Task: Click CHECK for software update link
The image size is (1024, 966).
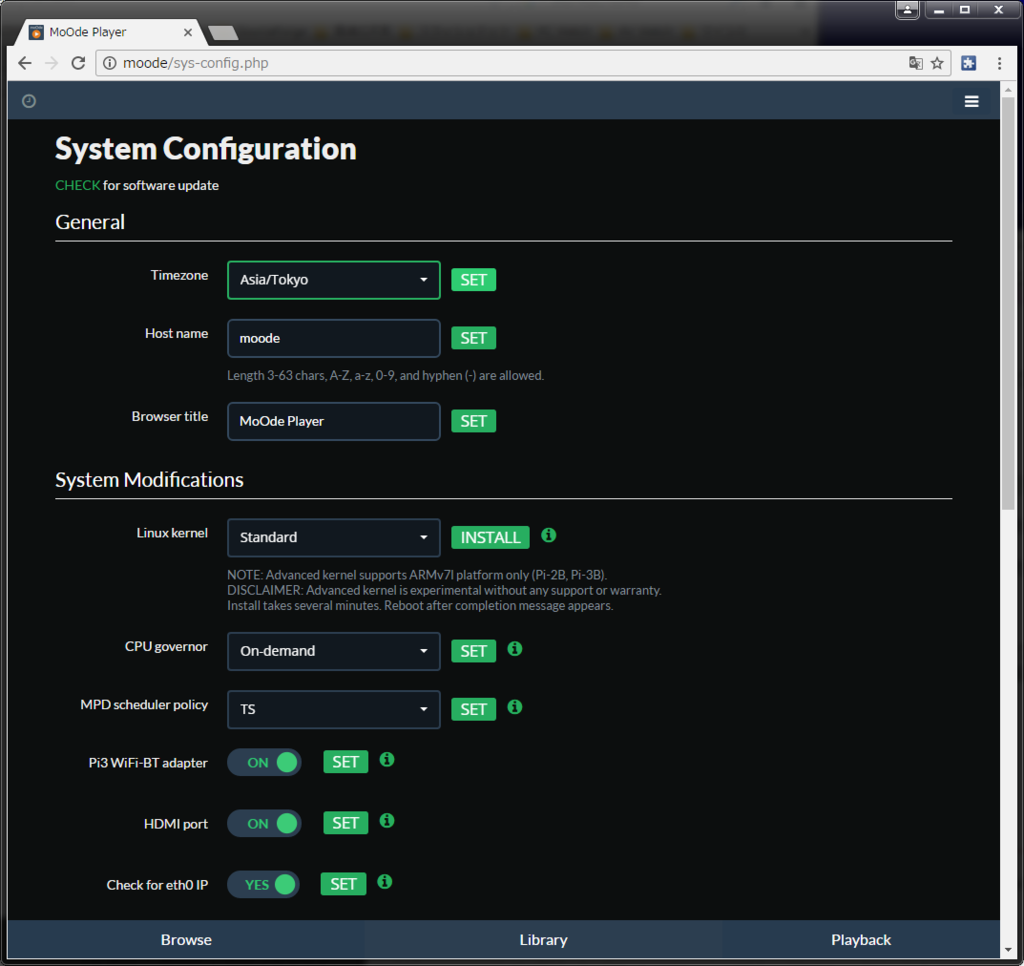Action: (78, 185)
